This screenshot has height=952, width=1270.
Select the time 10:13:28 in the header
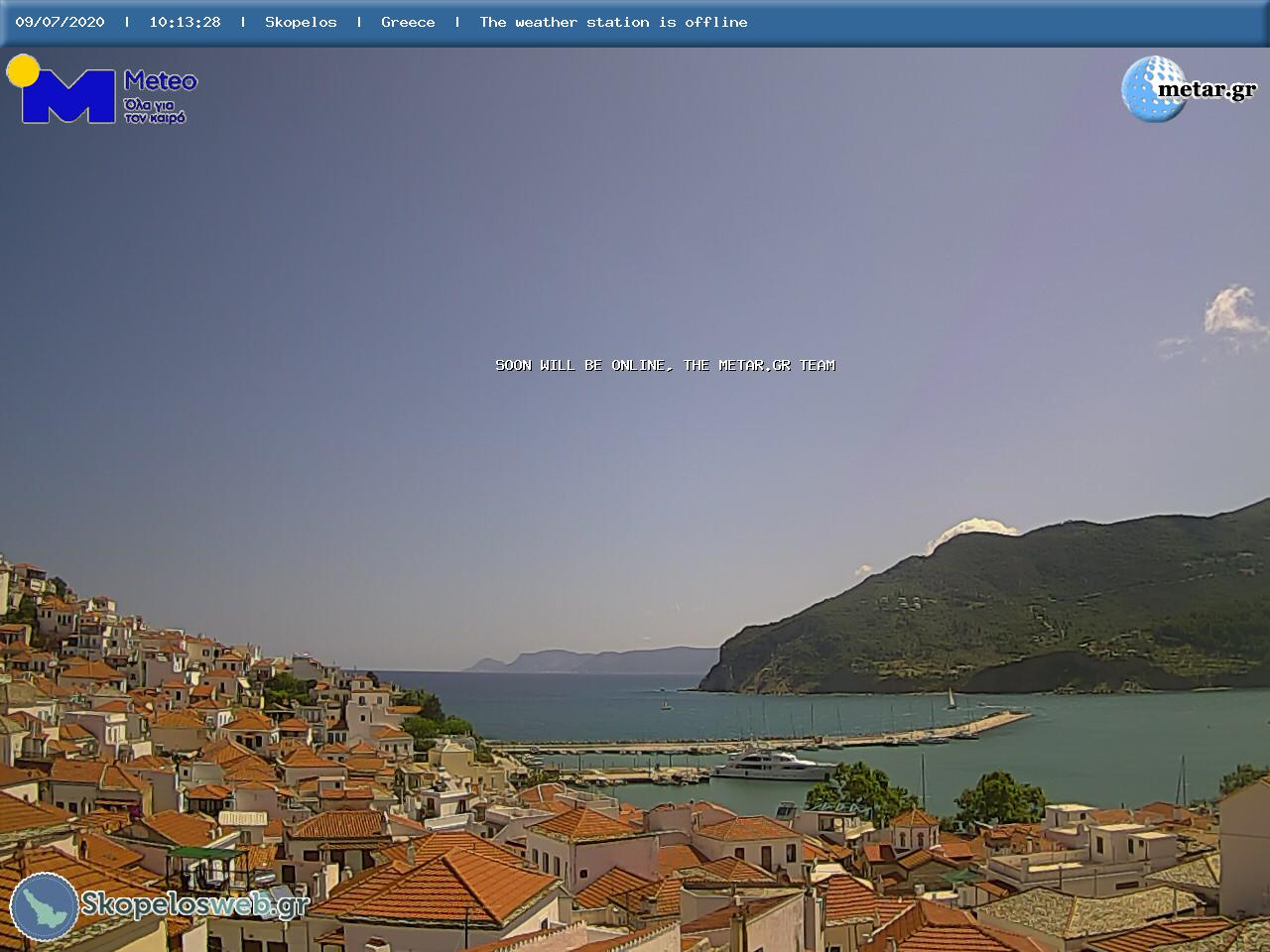pyautogui.click(x=185, y=22)
